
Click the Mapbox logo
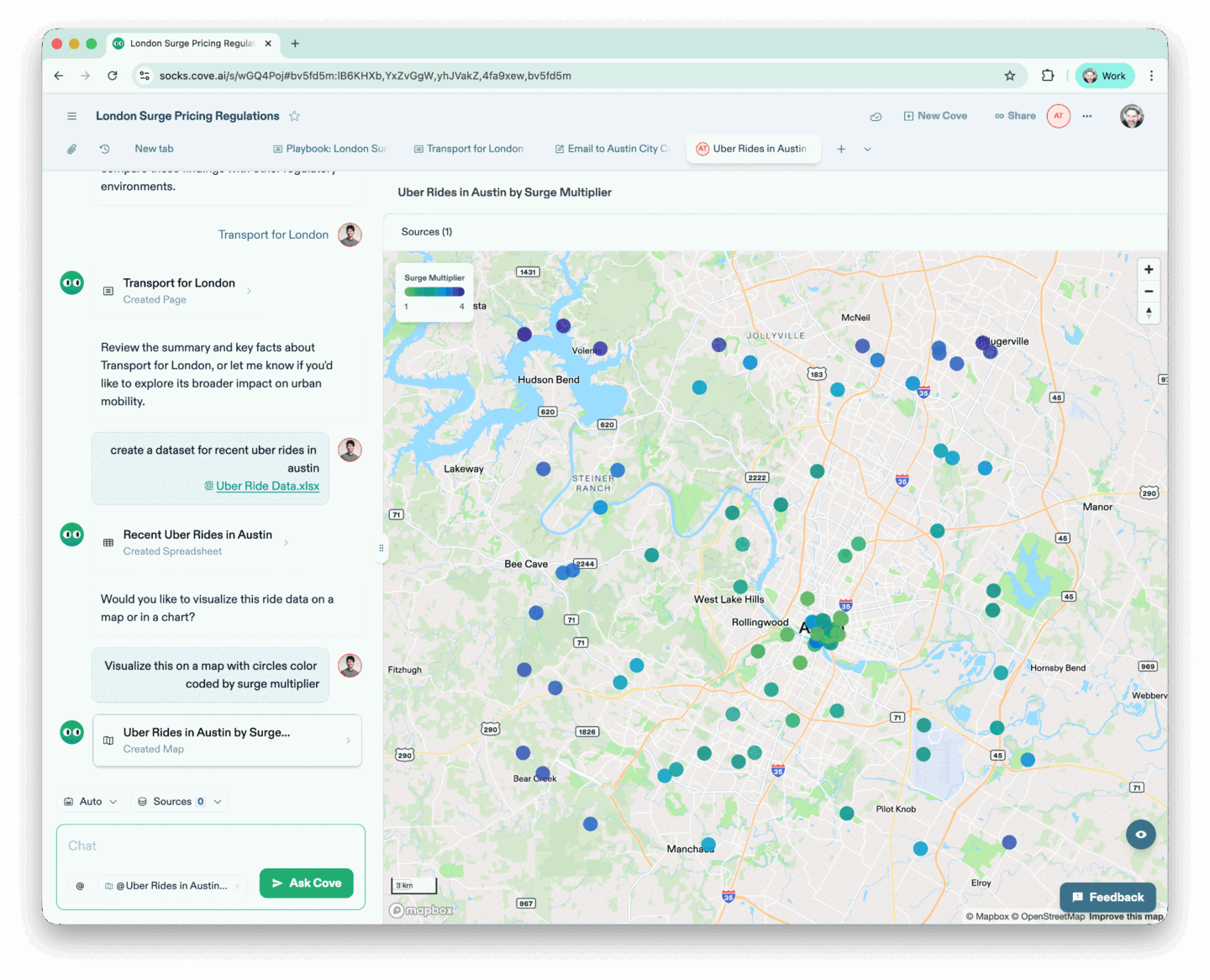[421, 910]
